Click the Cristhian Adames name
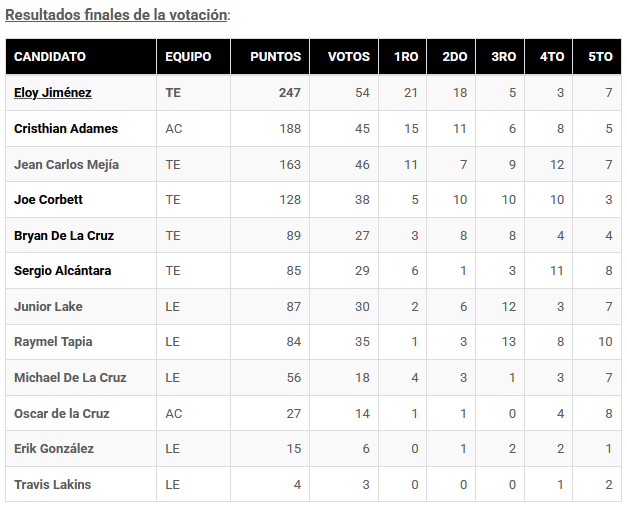This screenshot has height=511, width=627. [66, 129]
